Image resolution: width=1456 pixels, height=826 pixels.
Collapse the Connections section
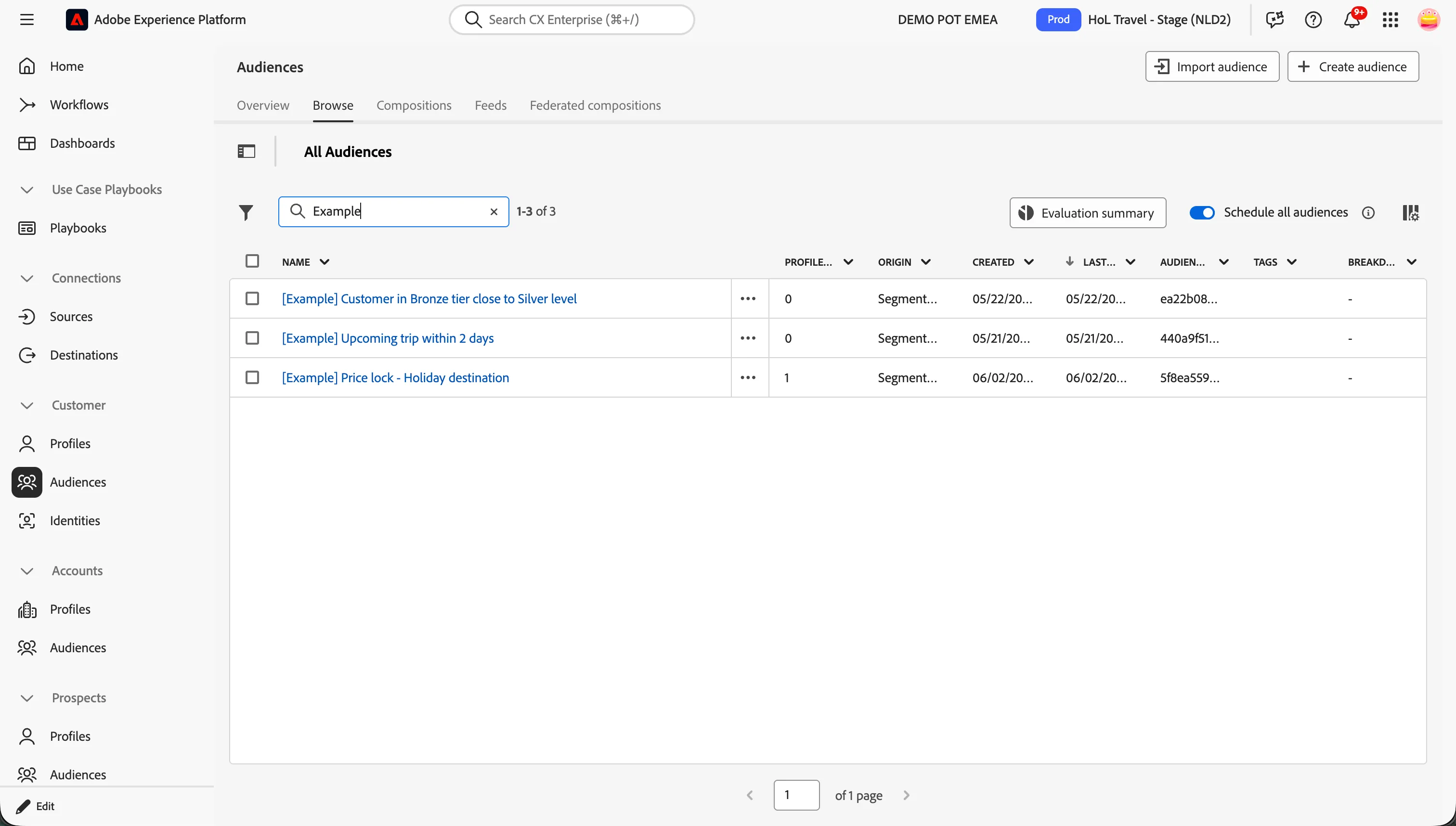point(26,278)
